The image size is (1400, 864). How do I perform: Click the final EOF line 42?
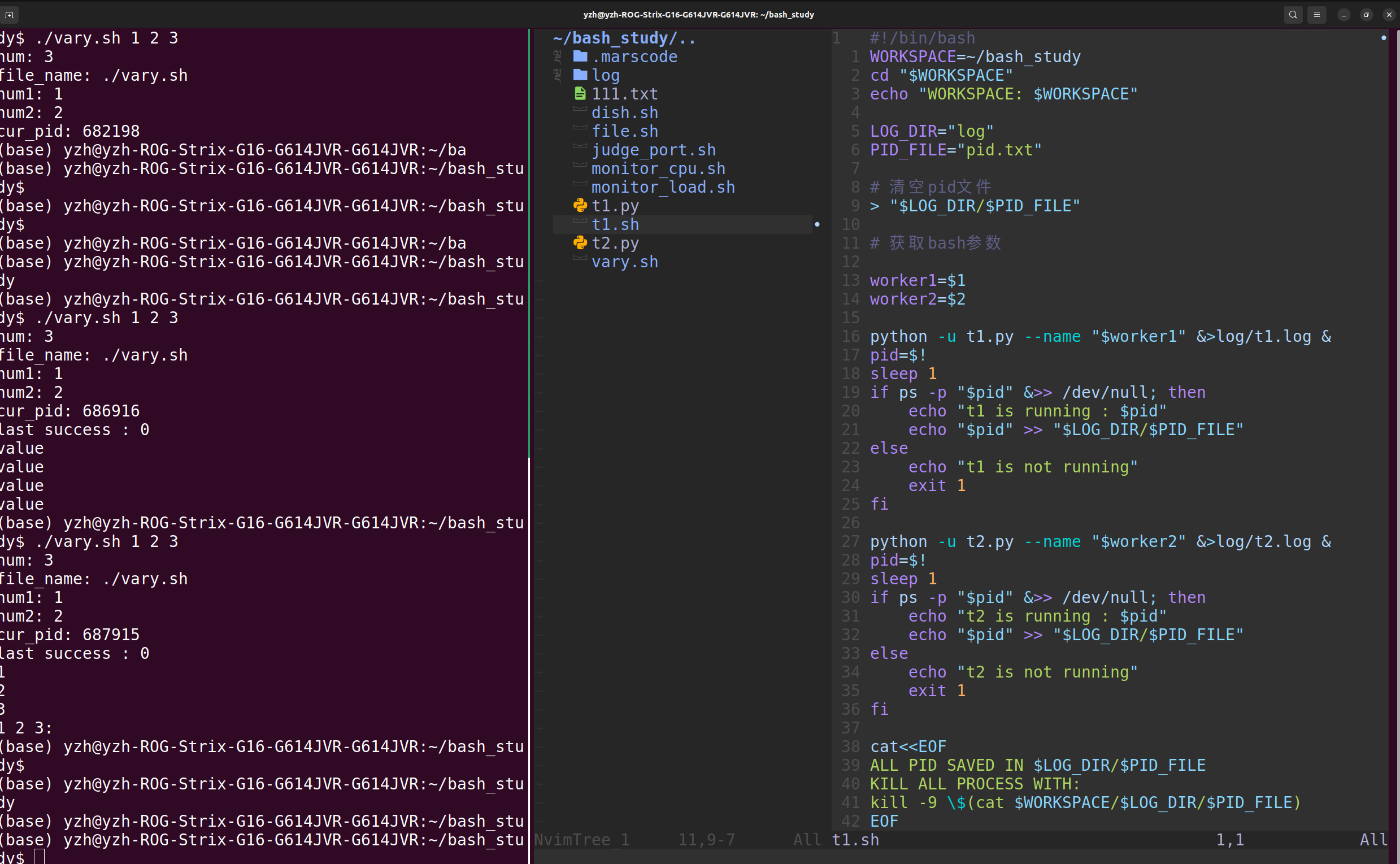pyautogui.click(x=884, y=821)
